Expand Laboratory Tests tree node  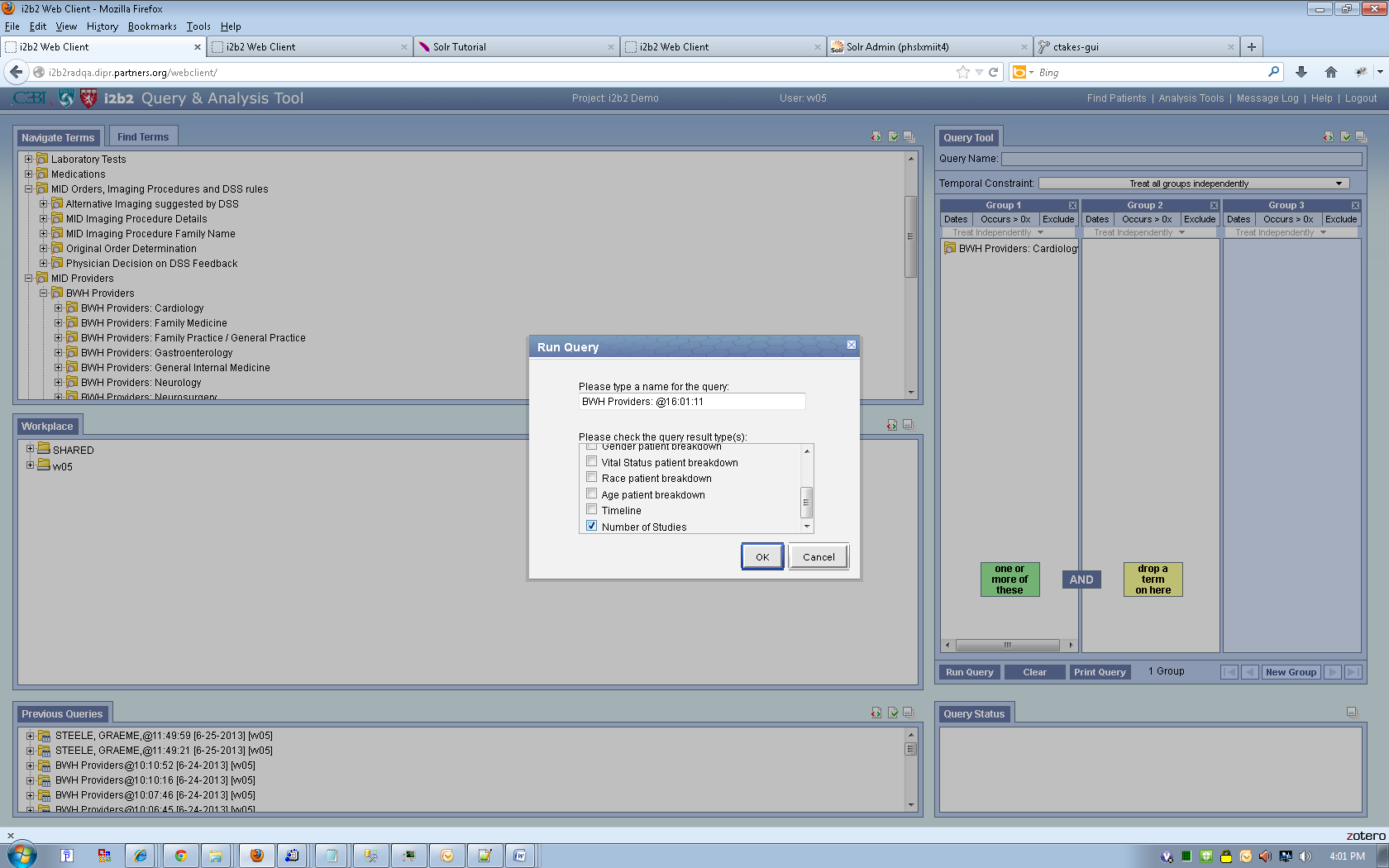point(28,159)
